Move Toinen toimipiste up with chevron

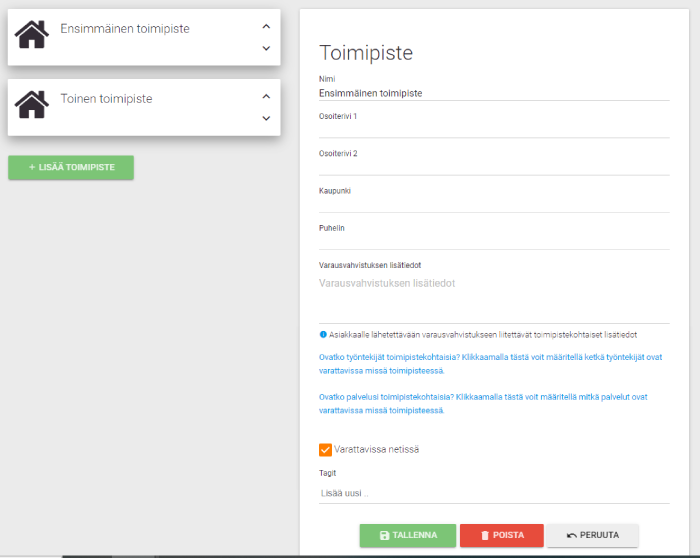266,96
